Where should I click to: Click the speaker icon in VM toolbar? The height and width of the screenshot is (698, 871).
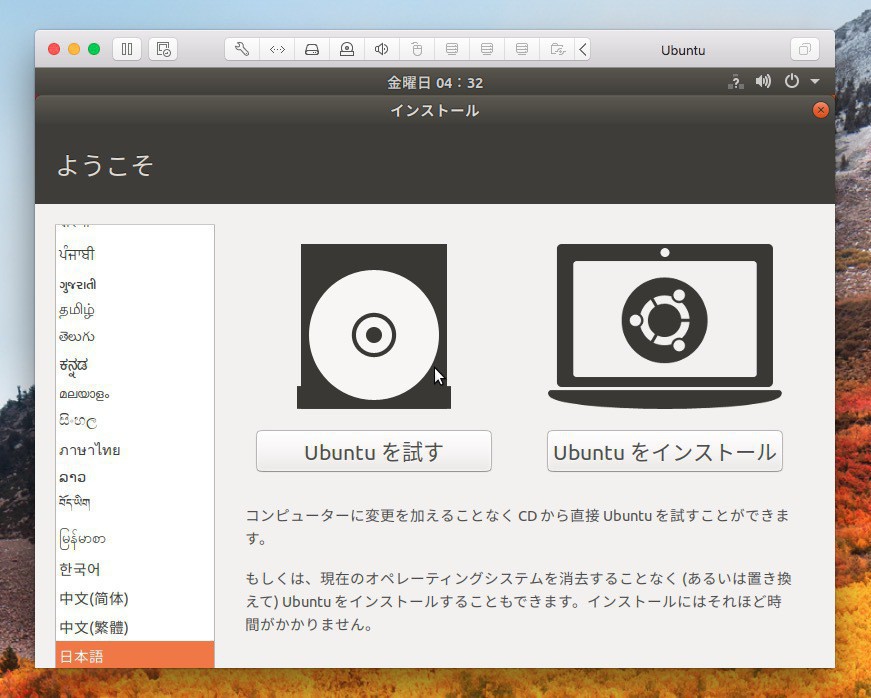coord(382,49)
